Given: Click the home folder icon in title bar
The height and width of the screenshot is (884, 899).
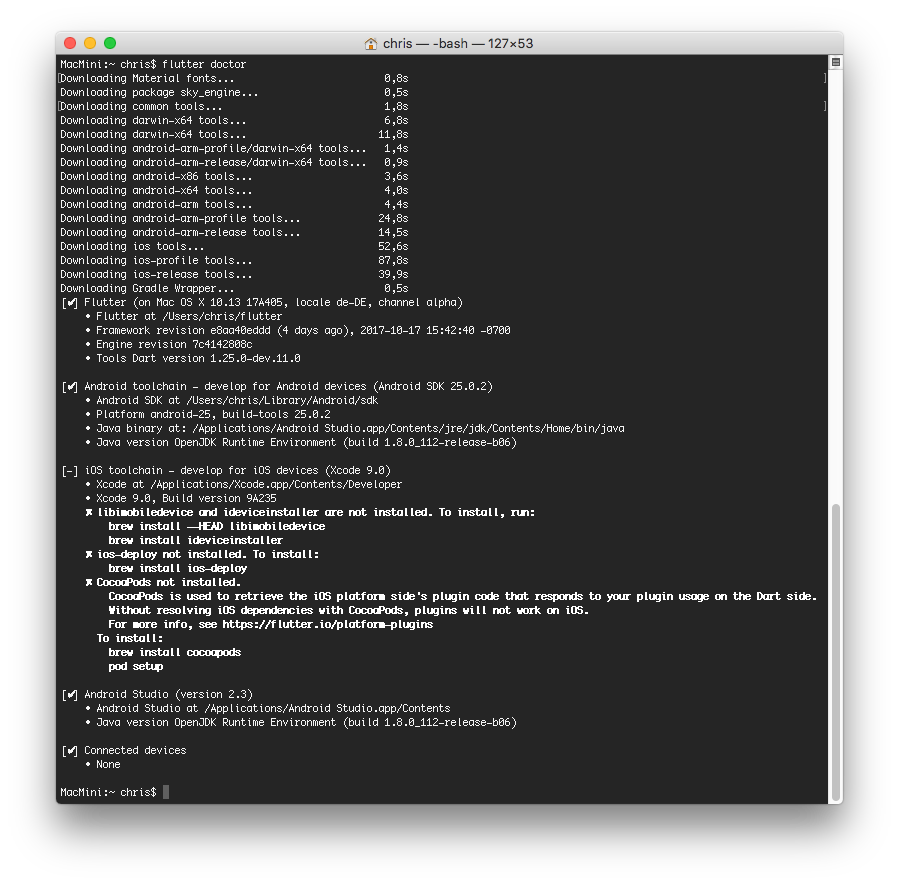Looking at the screenshot, I should point(371,44).
